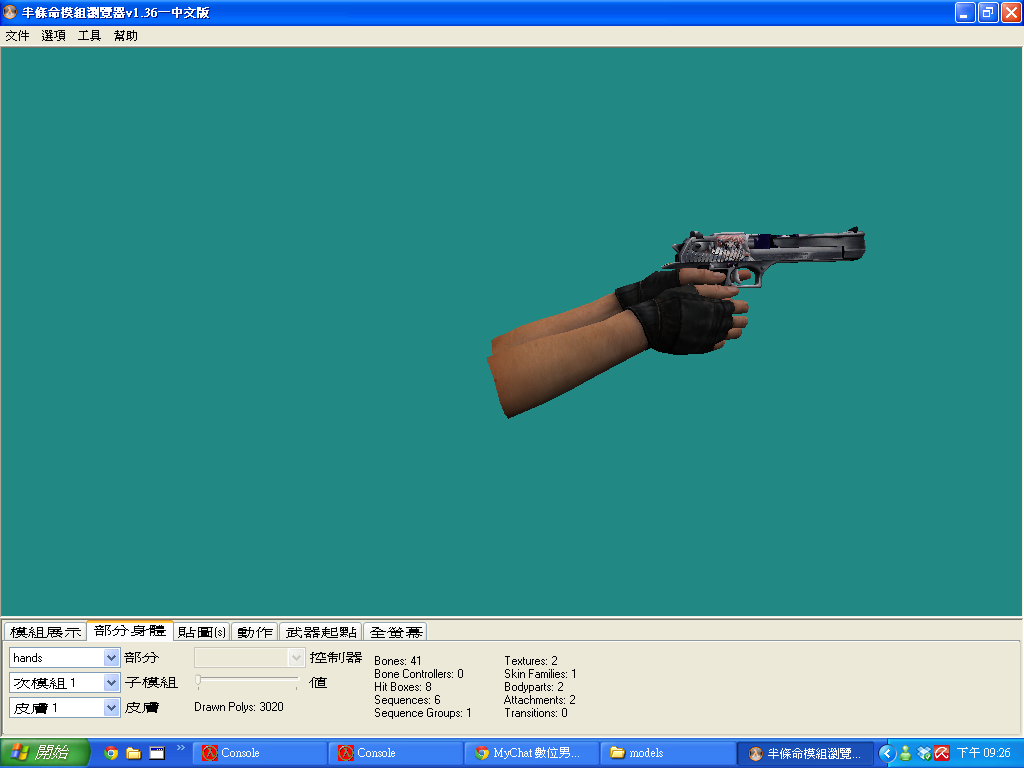This screenshot has height=768, width=1024.
Task: Open the 選項 menu
Action: click(54, 36)
